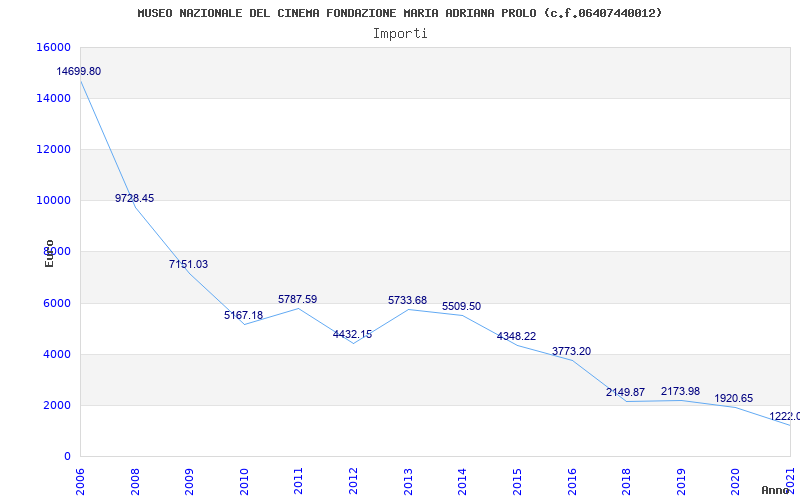The image size is (800, 500).
Task: Select the 5787.59 data label
Action: tap(297, 299)
